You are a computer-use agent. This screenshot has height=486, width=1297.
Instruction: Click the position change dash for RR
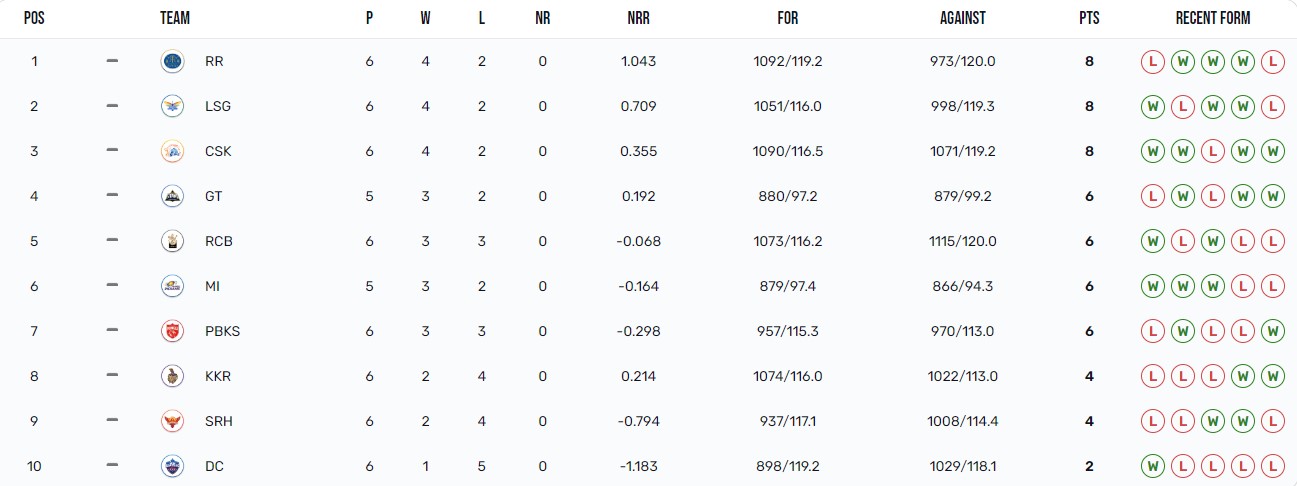(112, 61)
